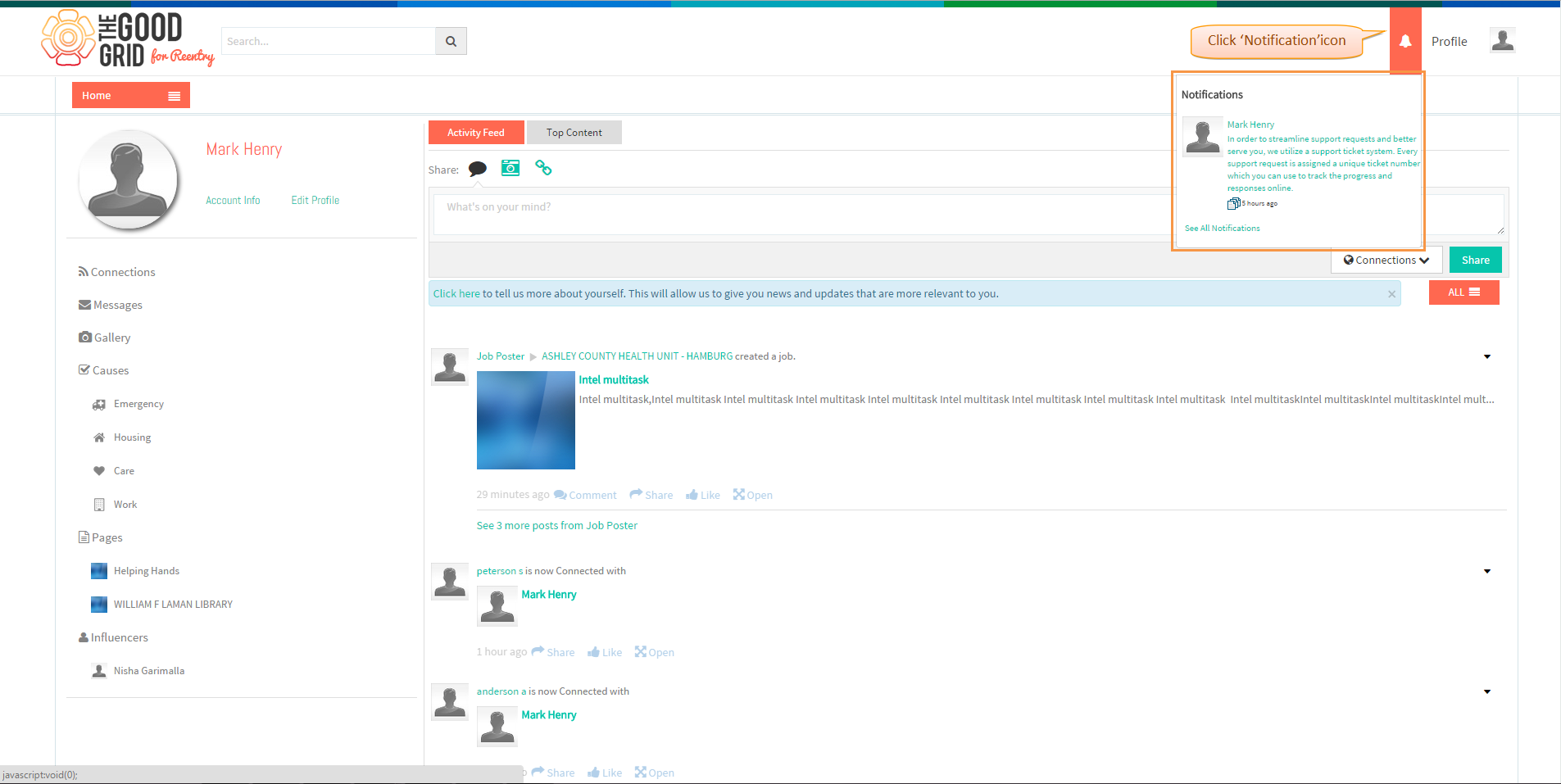
Task: Click See All Notifications link
Action: (x=1223, y=229)
